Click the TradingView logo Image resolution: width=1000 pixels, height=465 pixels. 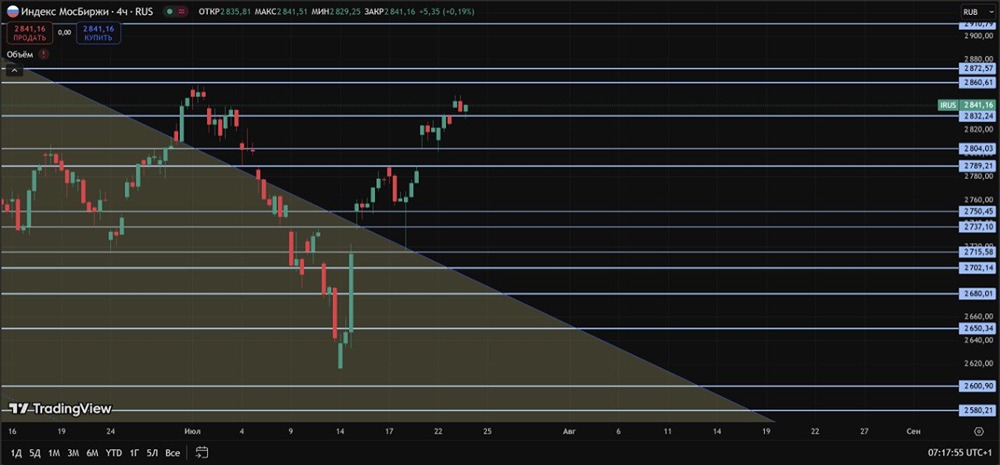click(61, 409)
